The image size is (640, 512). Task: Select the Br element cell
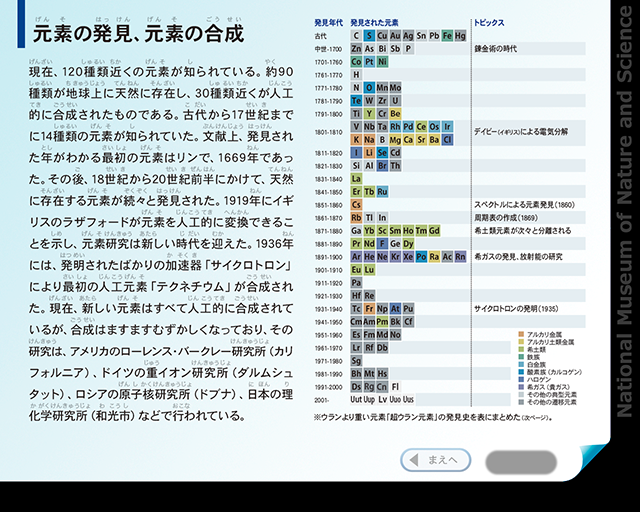382,166
